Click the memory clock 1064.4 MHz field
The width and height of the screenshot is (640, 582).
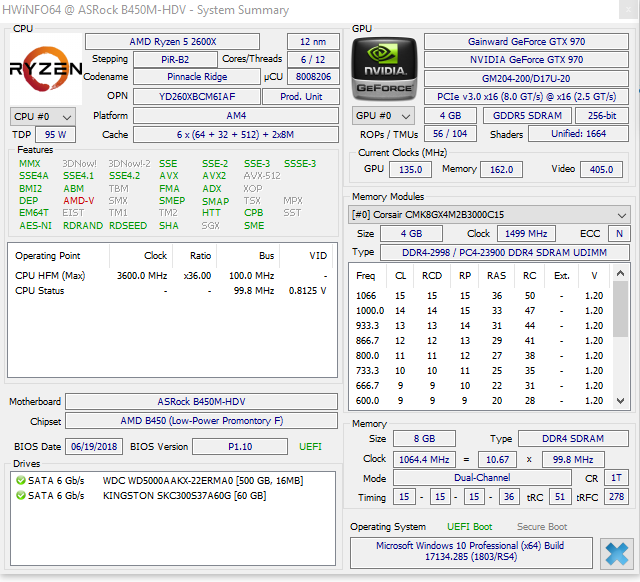point(424,460)
